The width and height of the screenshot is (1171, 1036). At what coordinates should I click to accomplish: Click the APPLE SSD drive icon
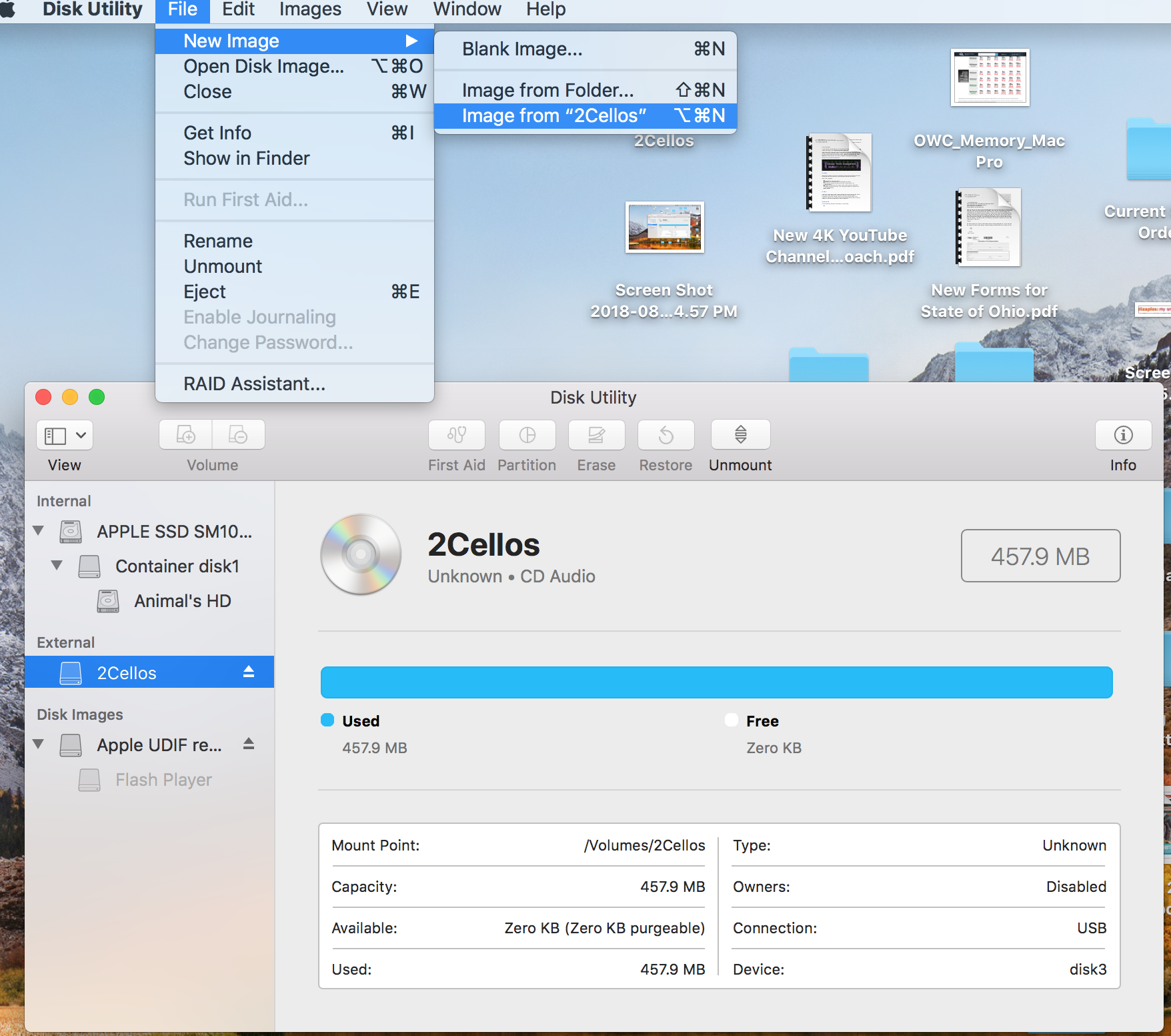tap(71, 532)
